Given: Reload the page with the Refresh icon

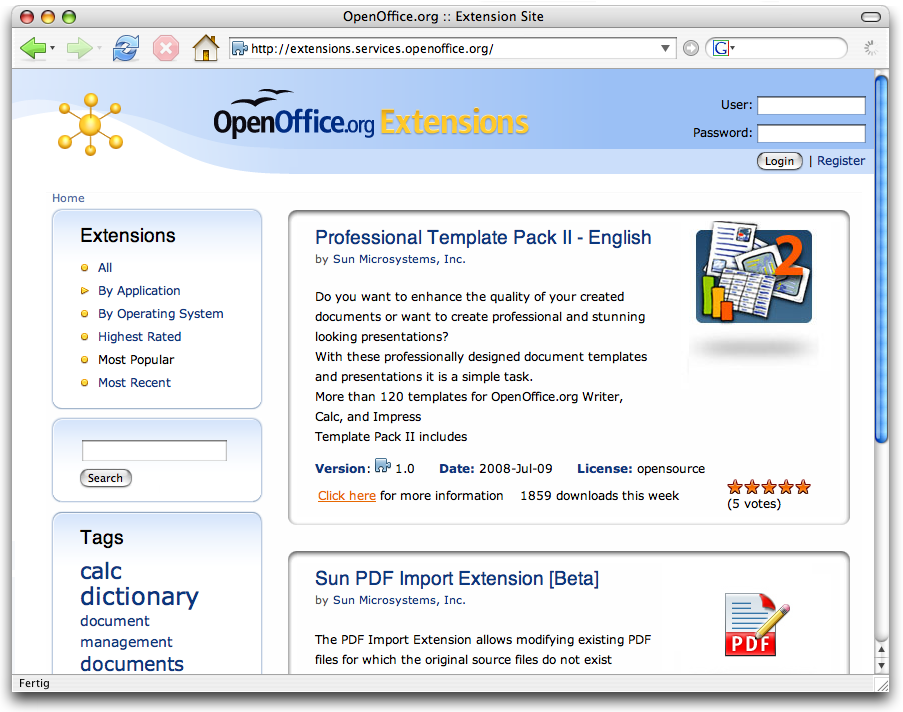Looking at the screenshot, I should [x=126, y=48].
